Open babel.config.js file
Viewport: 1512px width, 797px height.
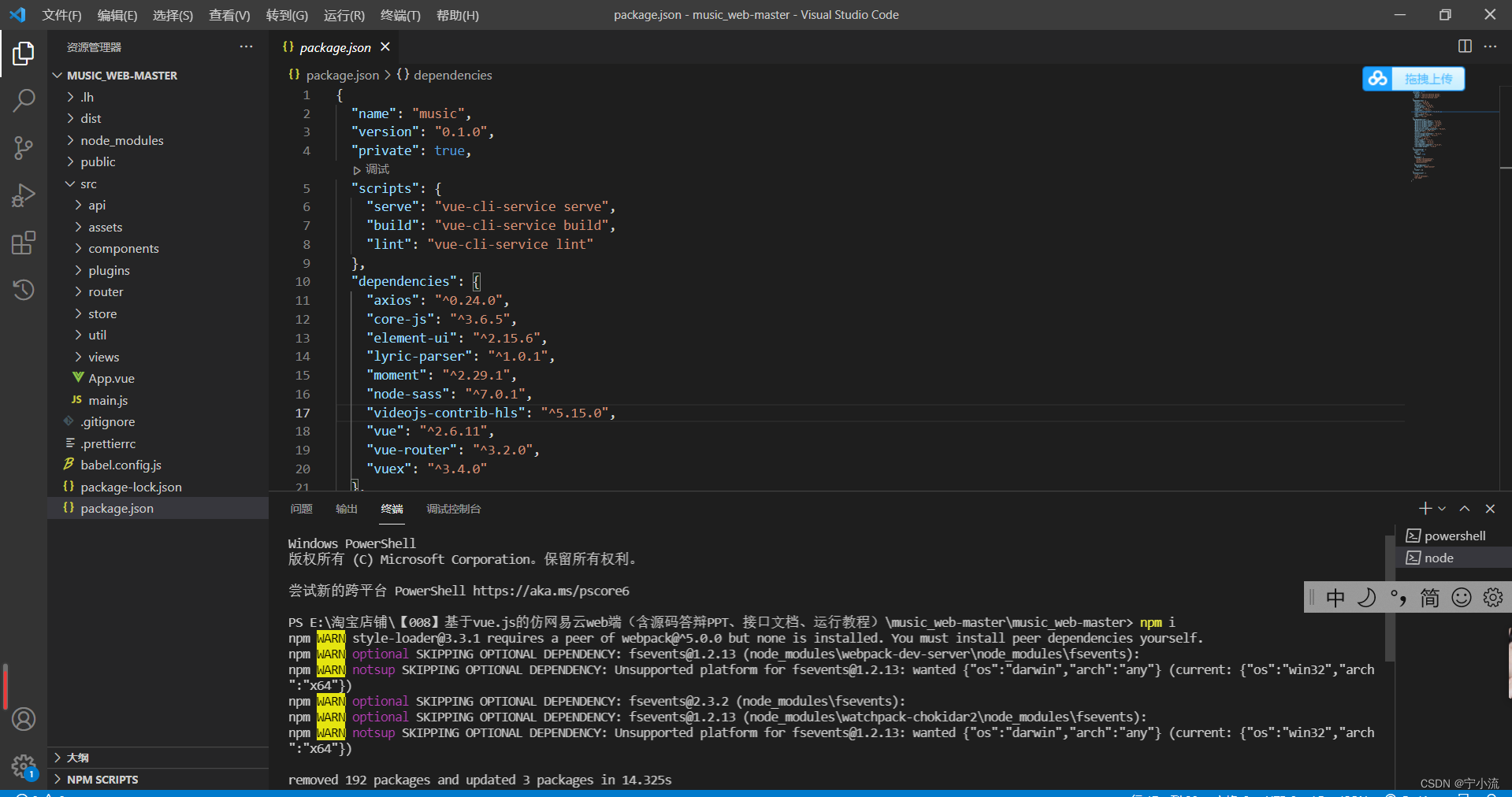click(158, 465)
